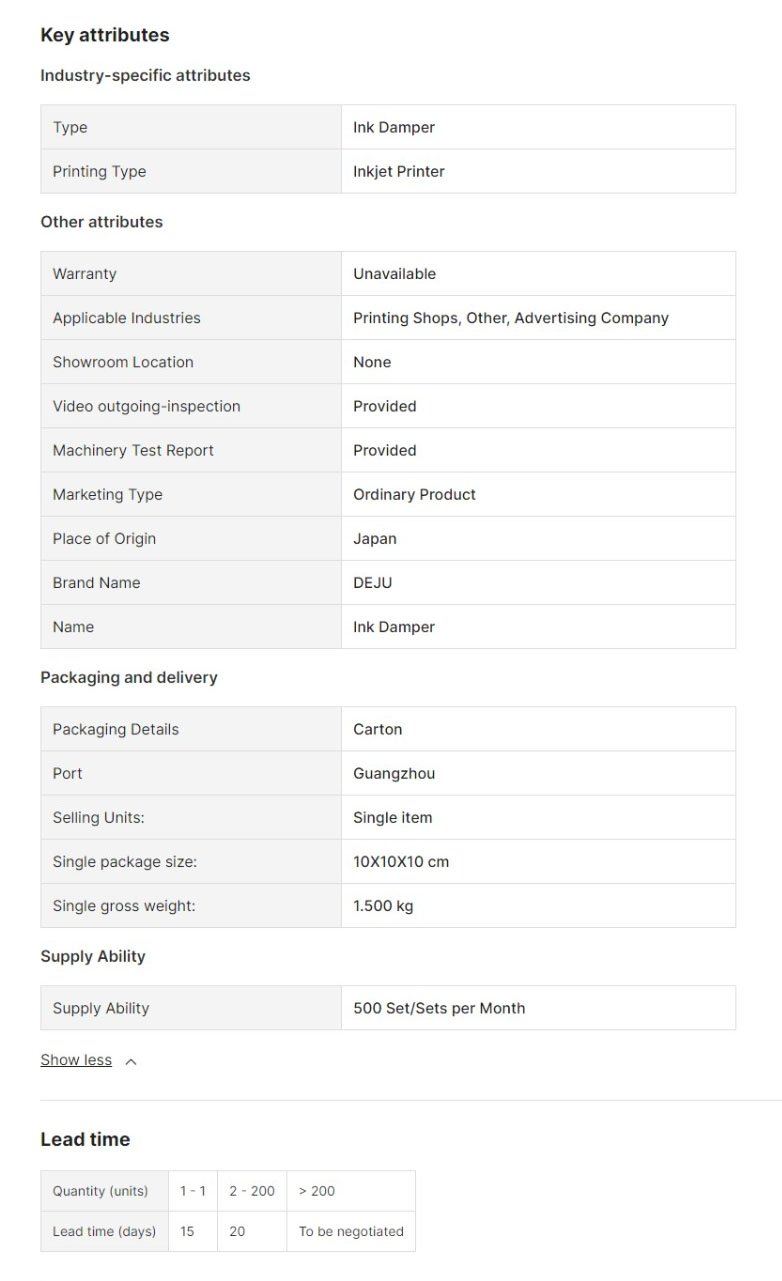Click the Video outgoing-inspection label
Image resolution: width=782 pixels, height=1281 pixels.
pyautogui.click(x=146, y=406)
